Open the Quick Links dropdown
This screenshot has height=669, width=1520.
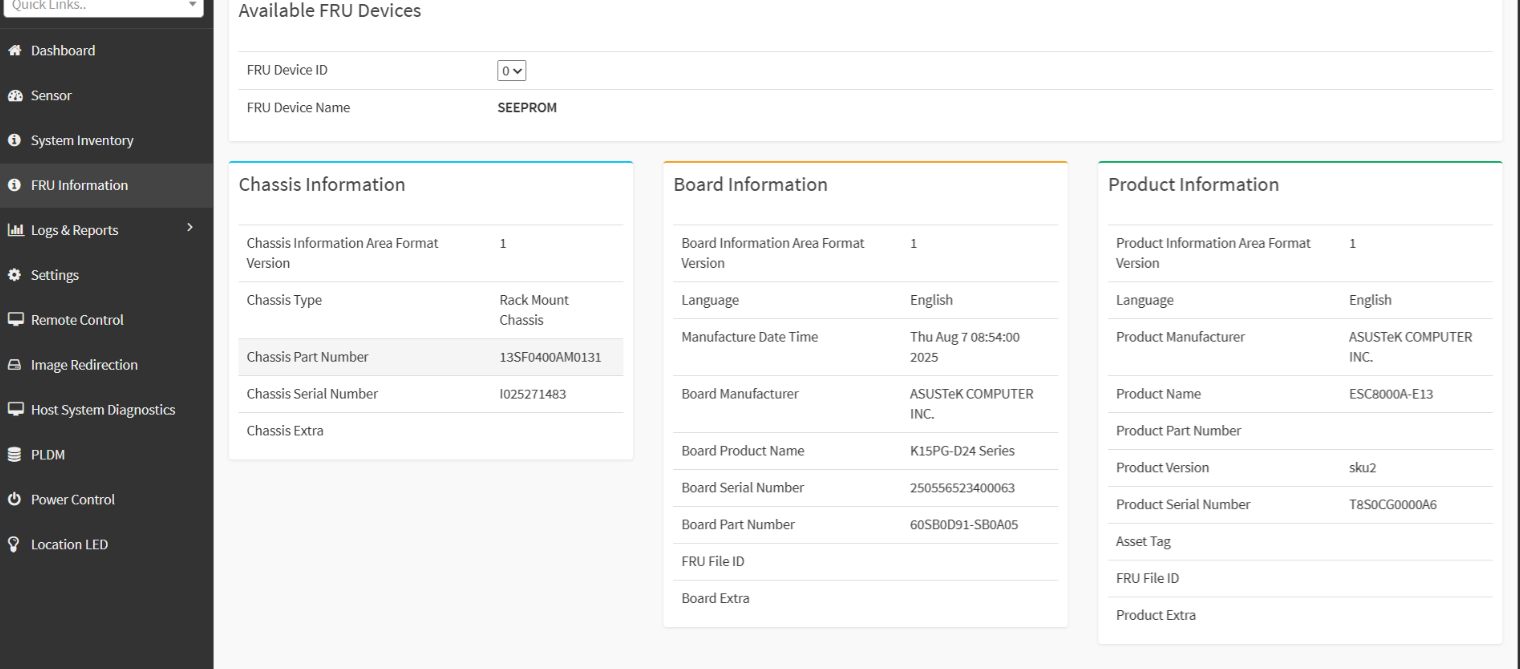[104, 6]
